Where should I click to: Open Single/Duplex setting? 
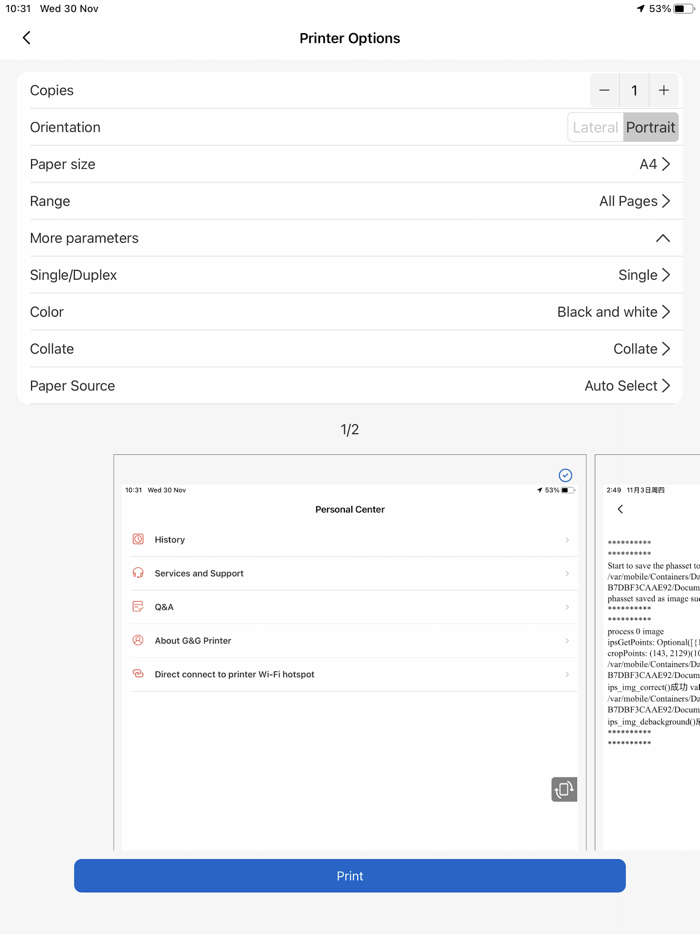[x=350, y=275]
